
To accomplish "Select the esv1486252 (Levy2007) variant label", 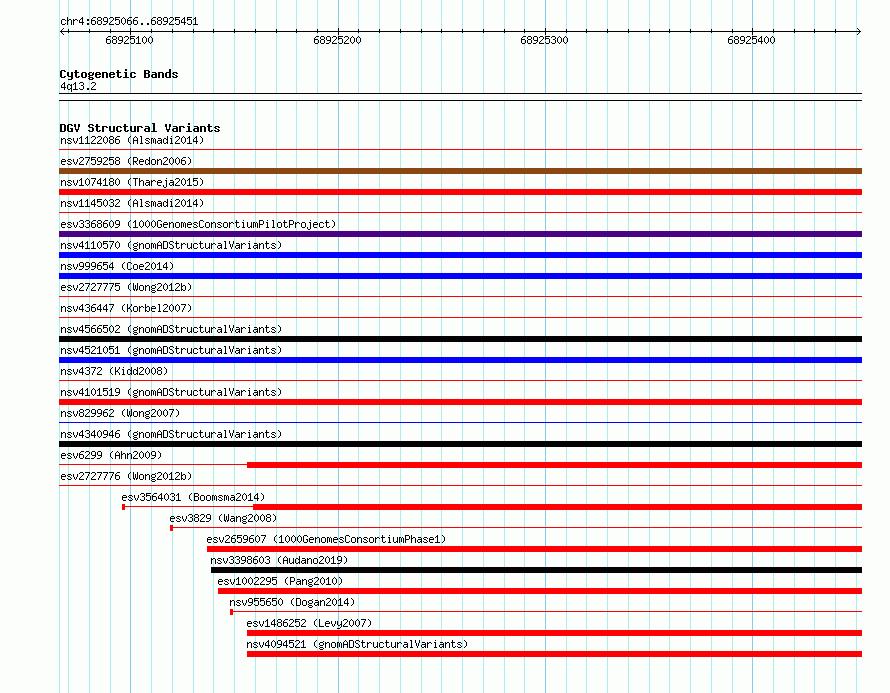I will (x=309, y=623).
